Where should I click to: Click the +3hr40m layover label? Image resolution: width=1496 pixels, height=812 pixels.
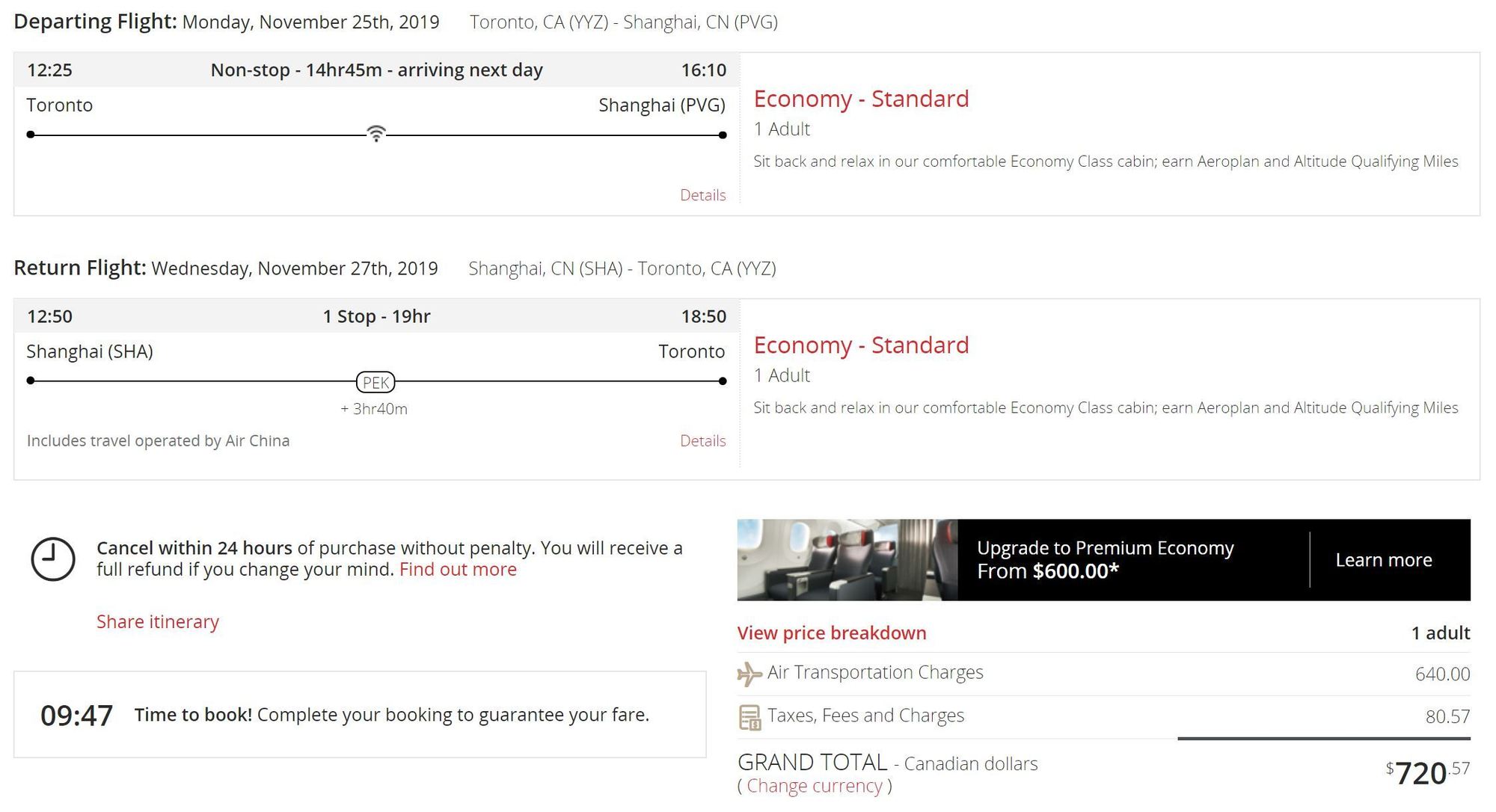click(x=374, y=409)
